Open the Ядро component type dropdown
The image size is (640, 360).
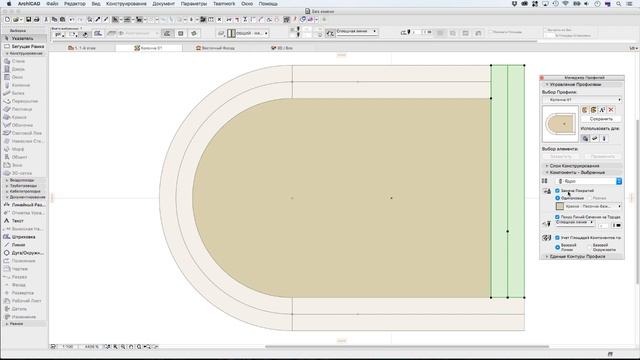point(589,181)
